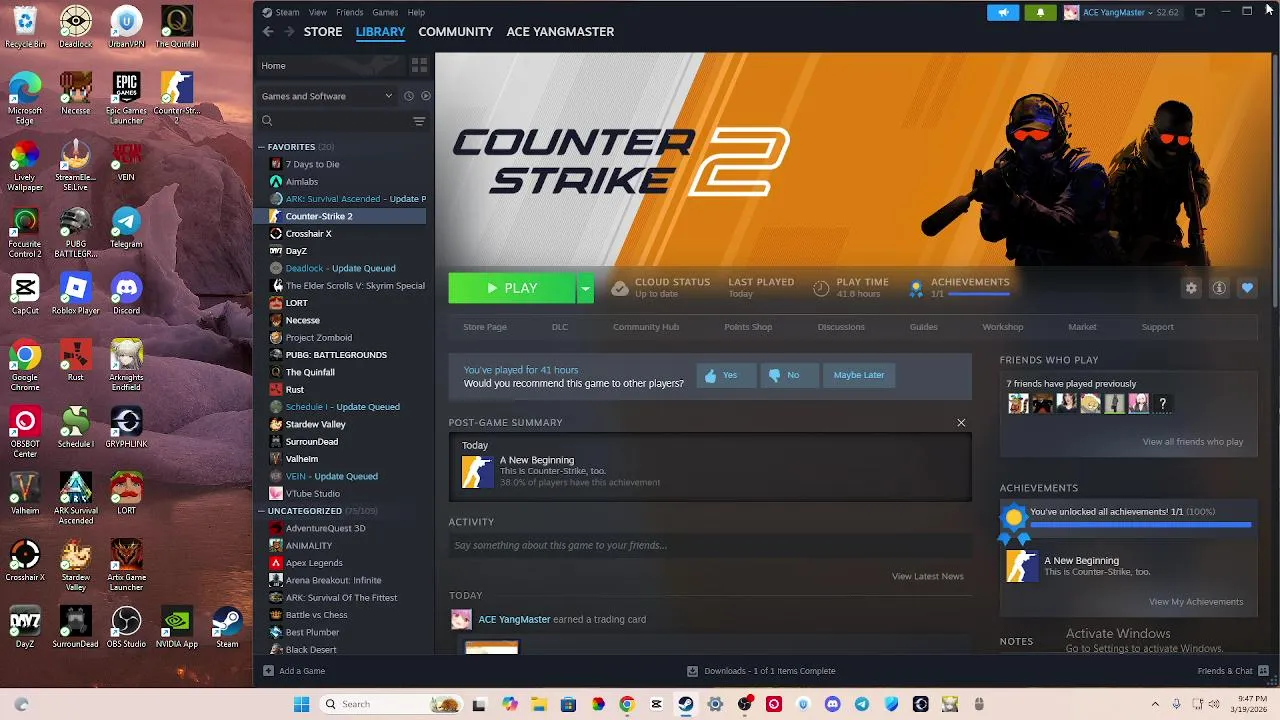Image resolution: width=1280 pixels, height=720 pixels.
Task: Open the Friends menu
Action: pos(350,12)
